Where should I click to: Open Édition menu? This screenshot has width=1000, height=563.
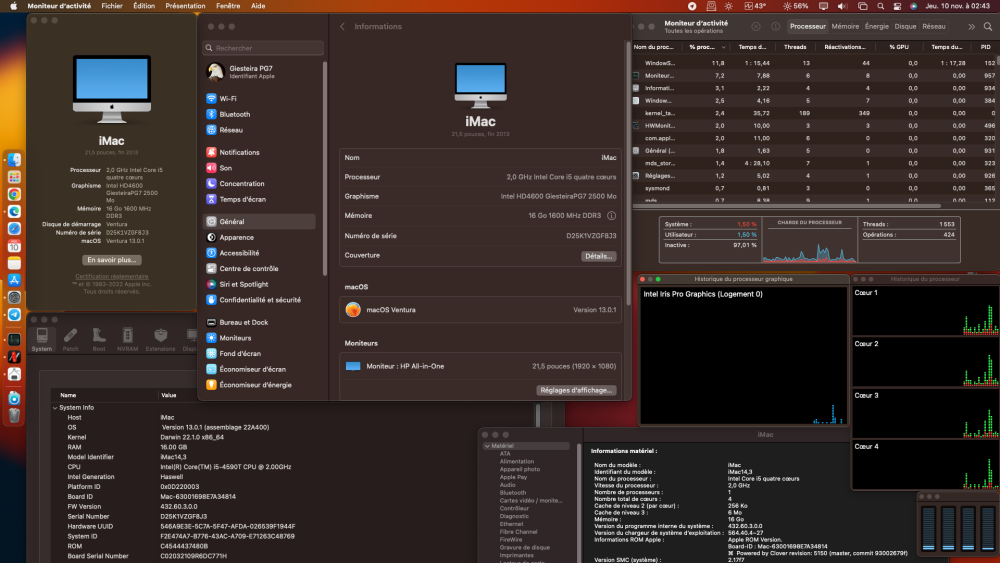(144, 6)
